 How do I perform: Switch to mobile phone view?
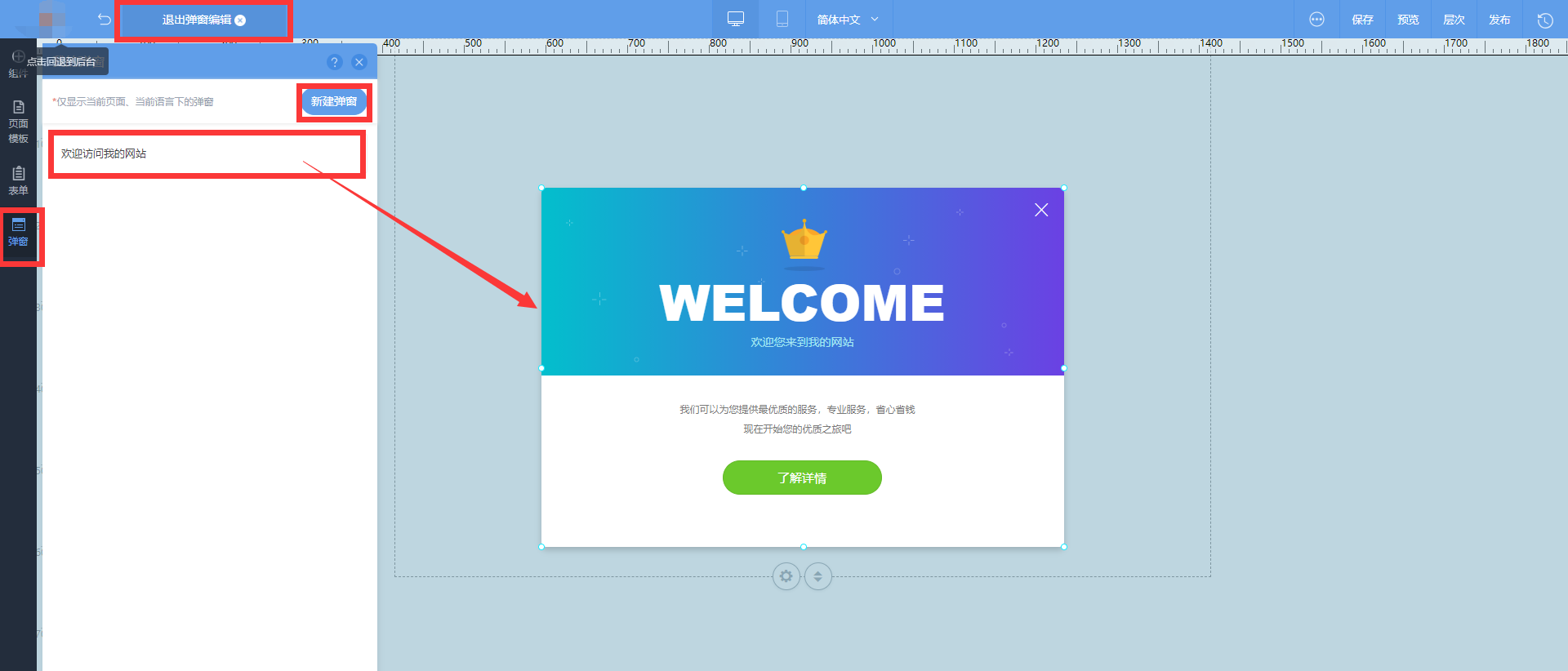782,19
